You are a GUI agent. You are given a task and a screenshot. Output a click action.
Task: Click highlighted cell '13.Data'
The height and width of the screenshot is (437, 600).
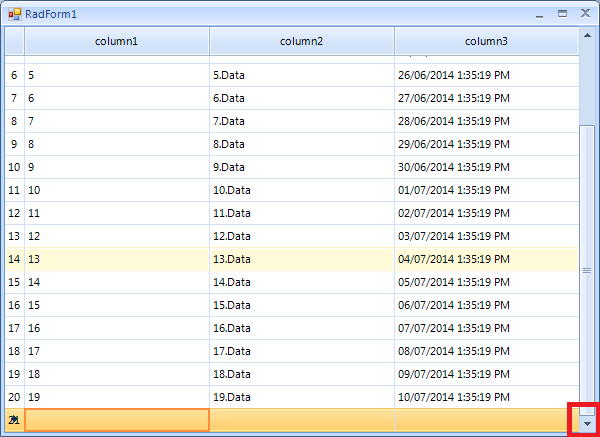tap(302, 259)
